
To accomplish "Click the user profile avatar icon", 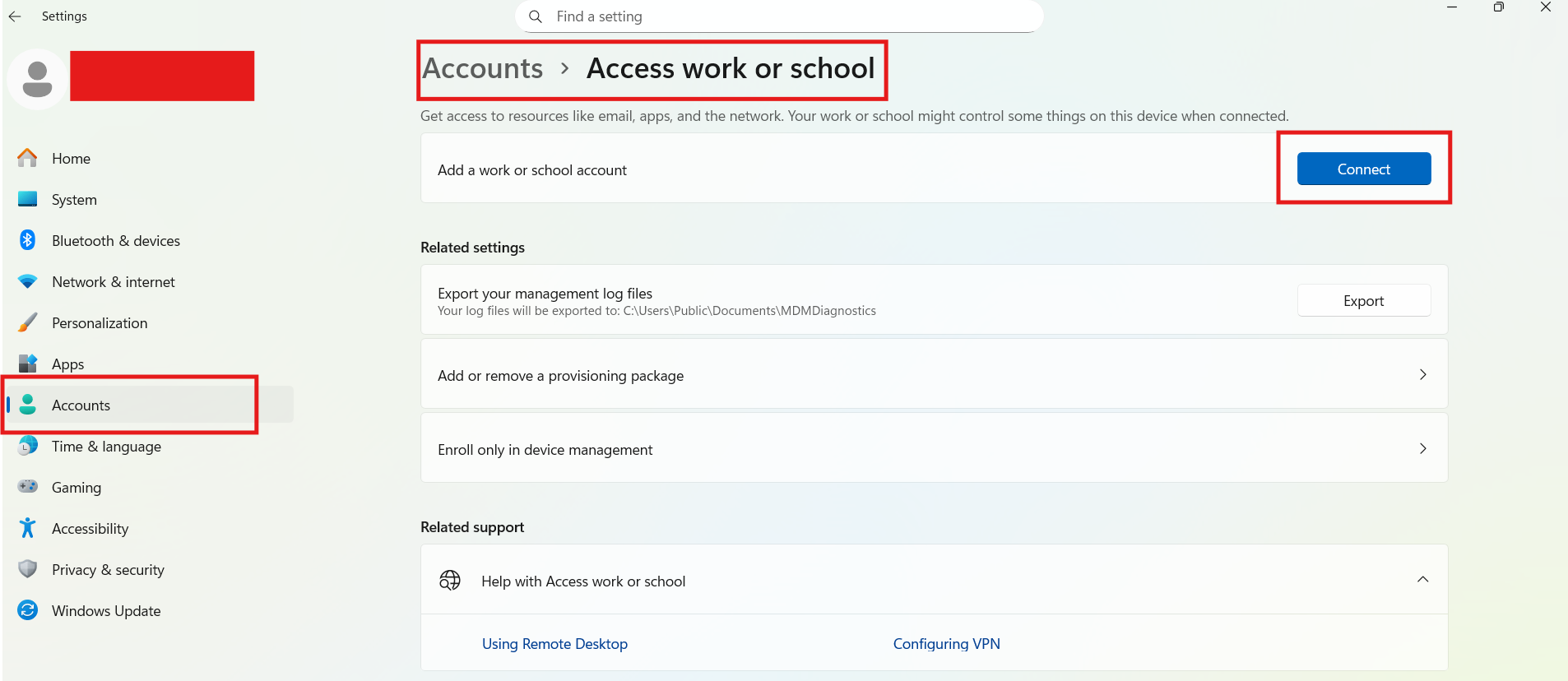I will point(37,80).
